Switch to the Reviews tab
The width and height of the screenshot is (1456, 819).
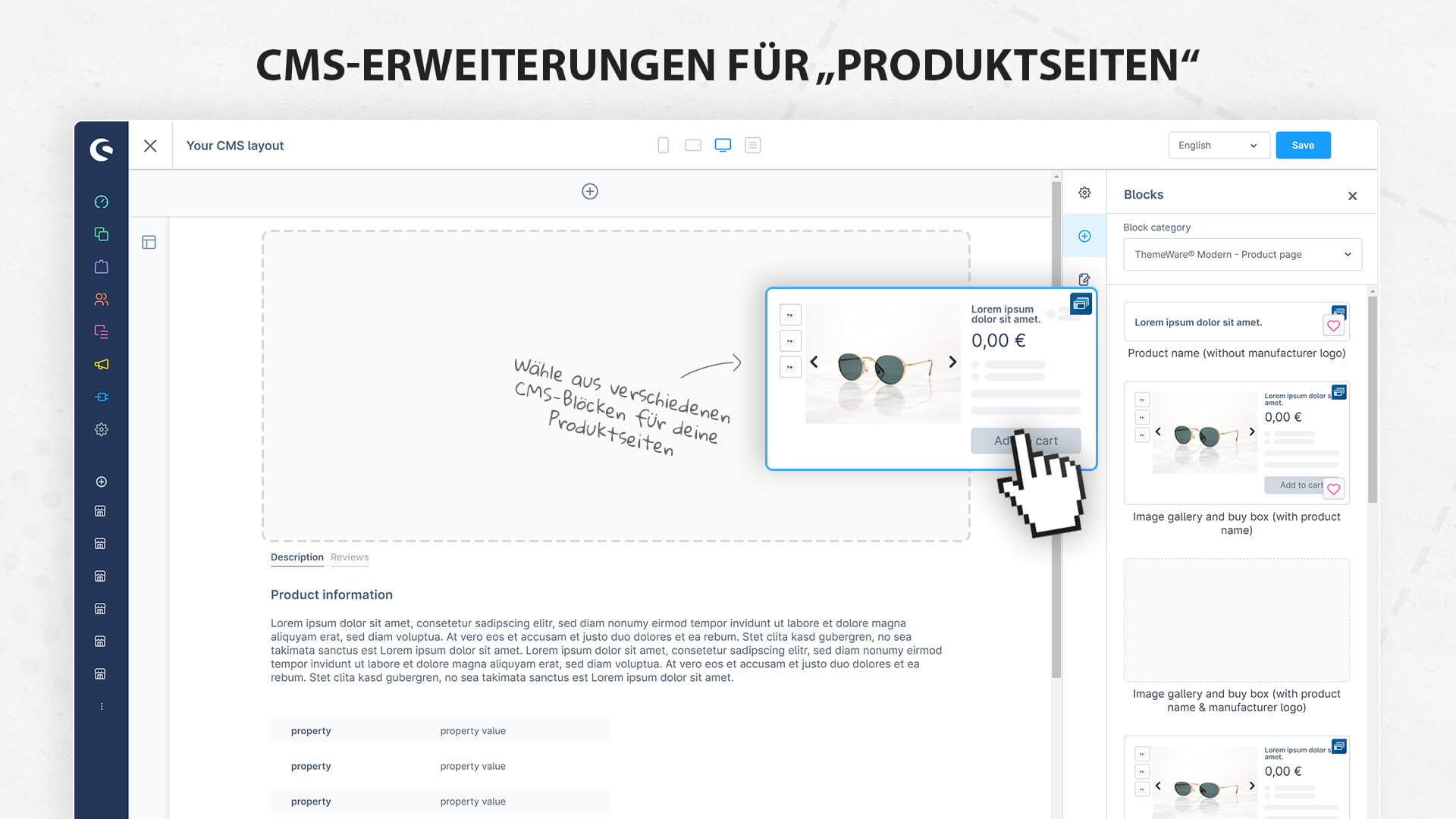pyautogui.click(x=350, y=556)
